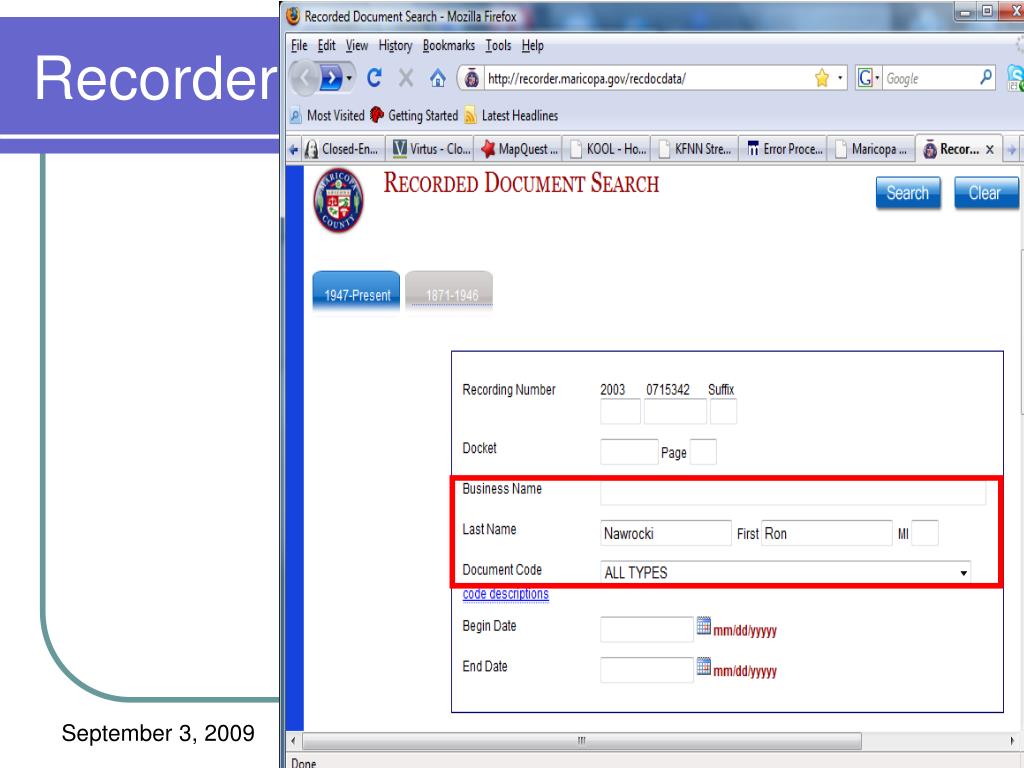Open the Google search engine selector
The height and width of the screenshot is (768, 1024).
click(x=868, y=78)
